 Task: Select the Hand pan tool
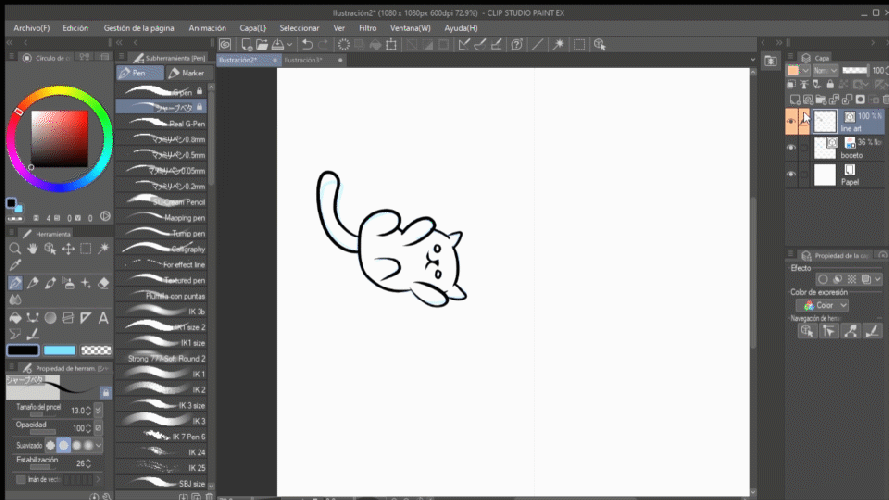33,249
